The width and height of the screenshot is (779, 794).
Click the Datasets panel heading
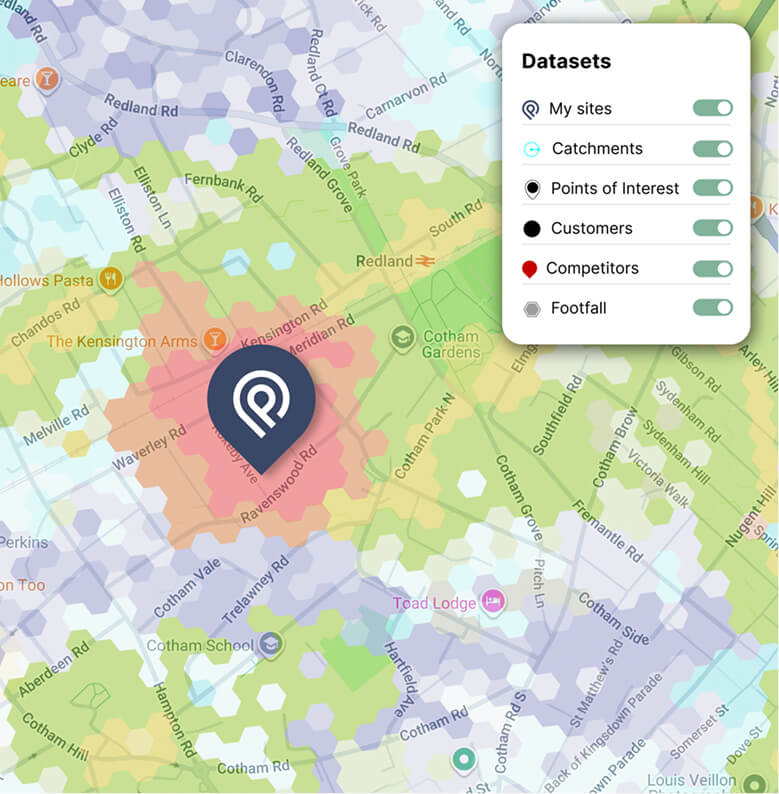click(566, 61)
